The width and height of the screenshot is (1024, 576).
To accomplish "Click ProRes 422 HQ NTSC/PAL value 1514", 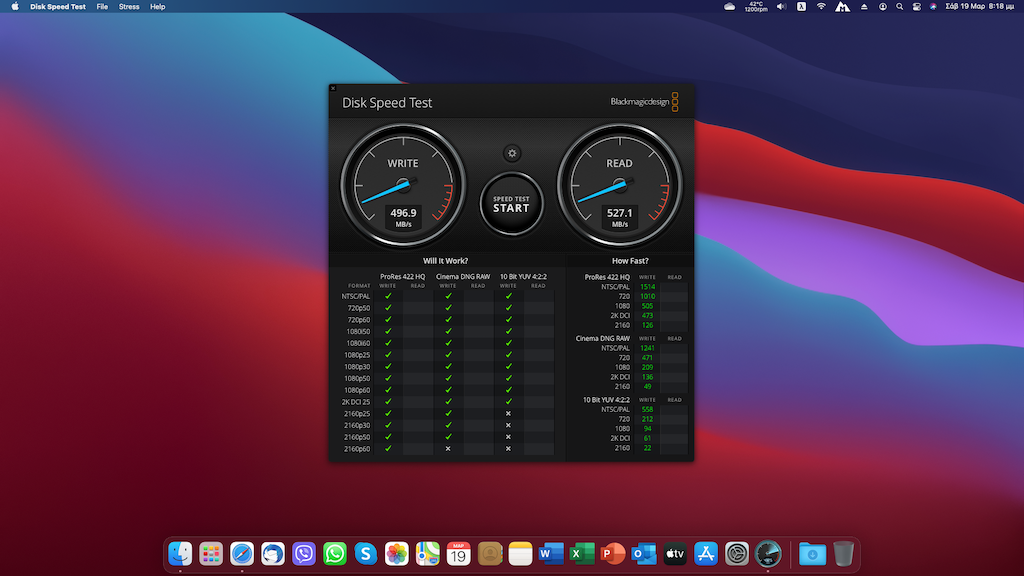I will point(647,287).
